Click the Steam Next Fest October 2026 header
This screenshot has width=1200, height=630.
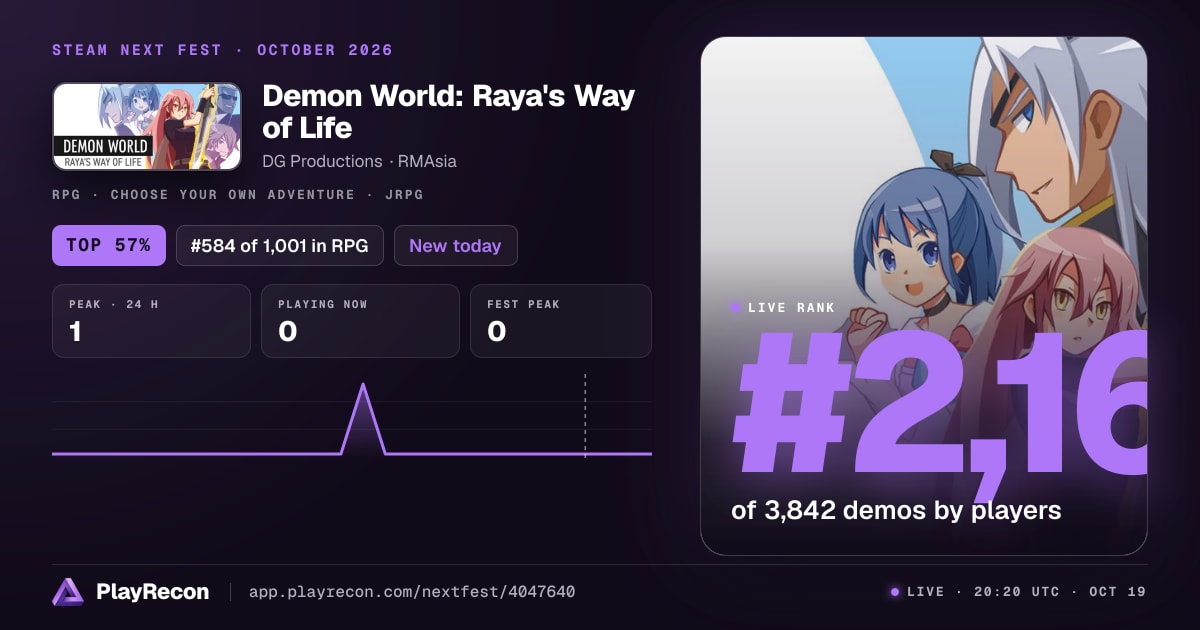tap(222, 50)
